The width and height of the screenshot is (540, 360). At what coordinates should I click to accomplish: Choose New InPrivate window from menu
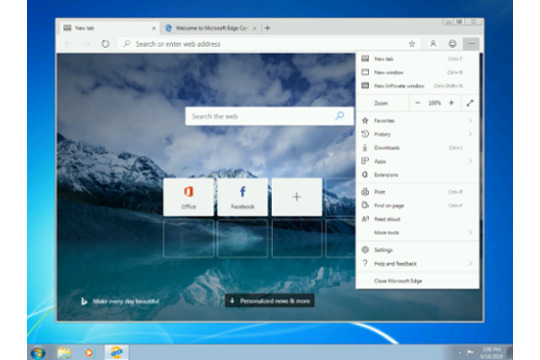click(417, 86)
